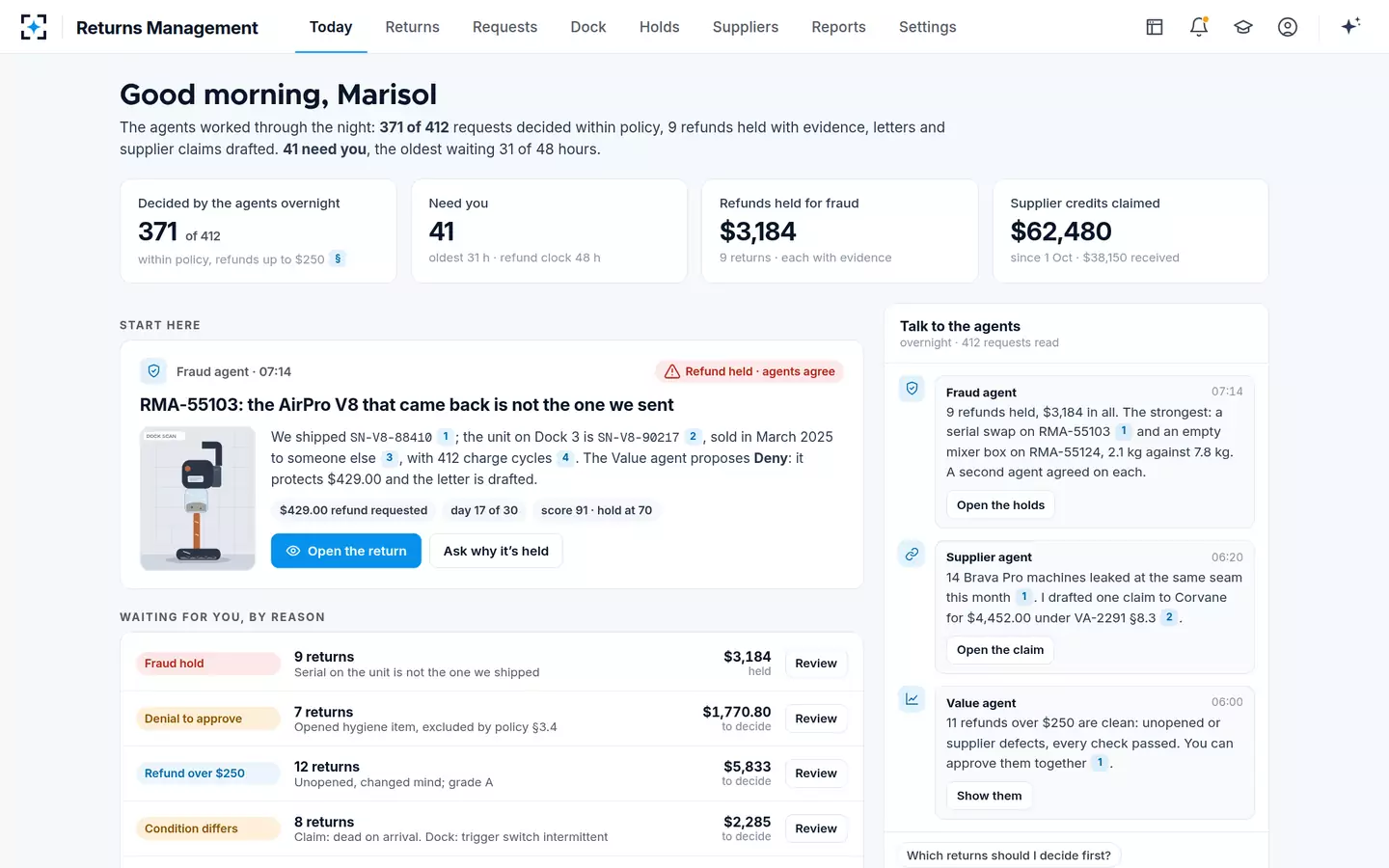The image size is (1389, 868).
Task: Open the AirPro V8 dock scan thumbnail
Action: tap(198, 499)
